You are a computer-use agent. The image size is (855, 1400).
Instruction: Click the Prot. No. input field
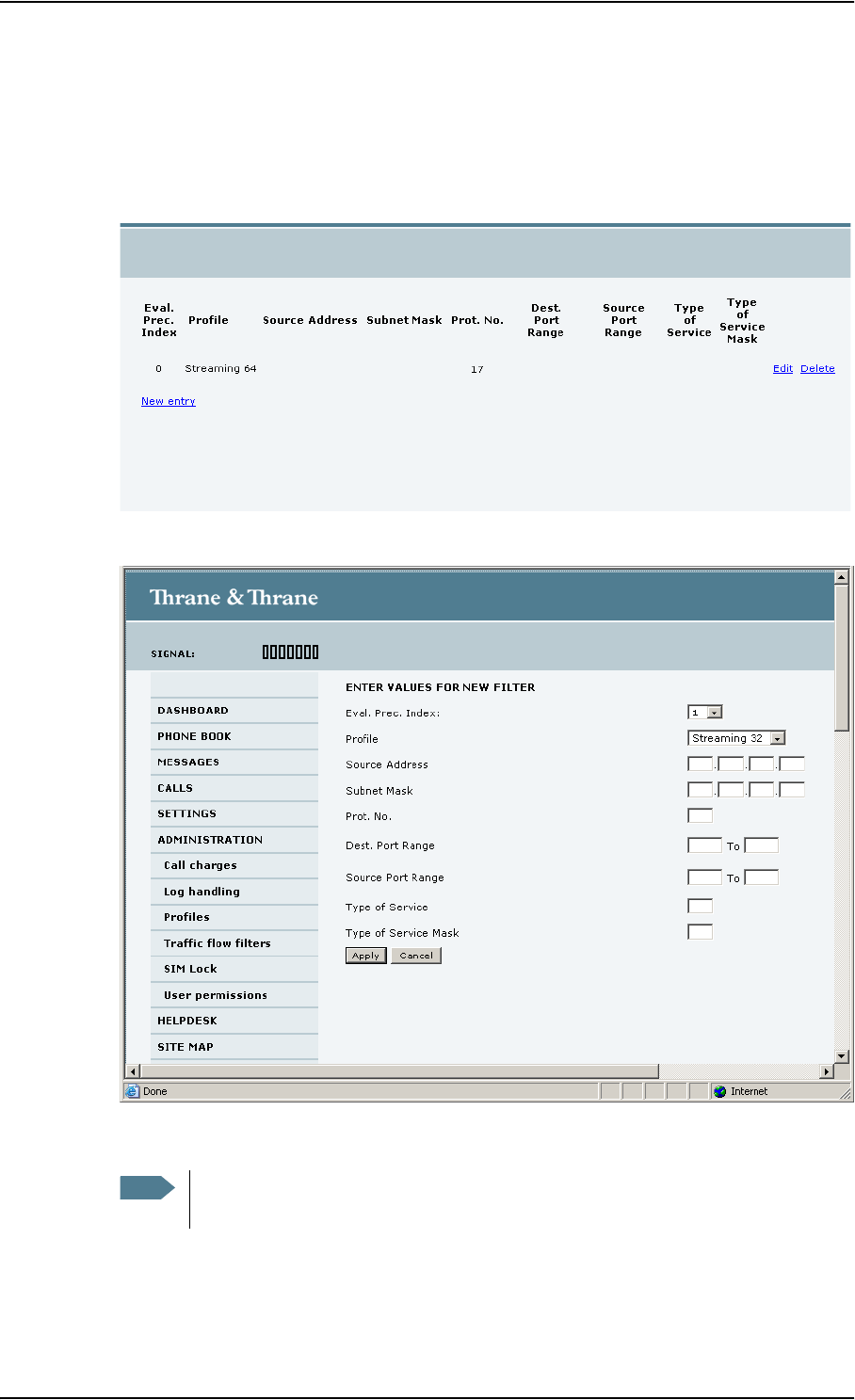pos(701,815)
